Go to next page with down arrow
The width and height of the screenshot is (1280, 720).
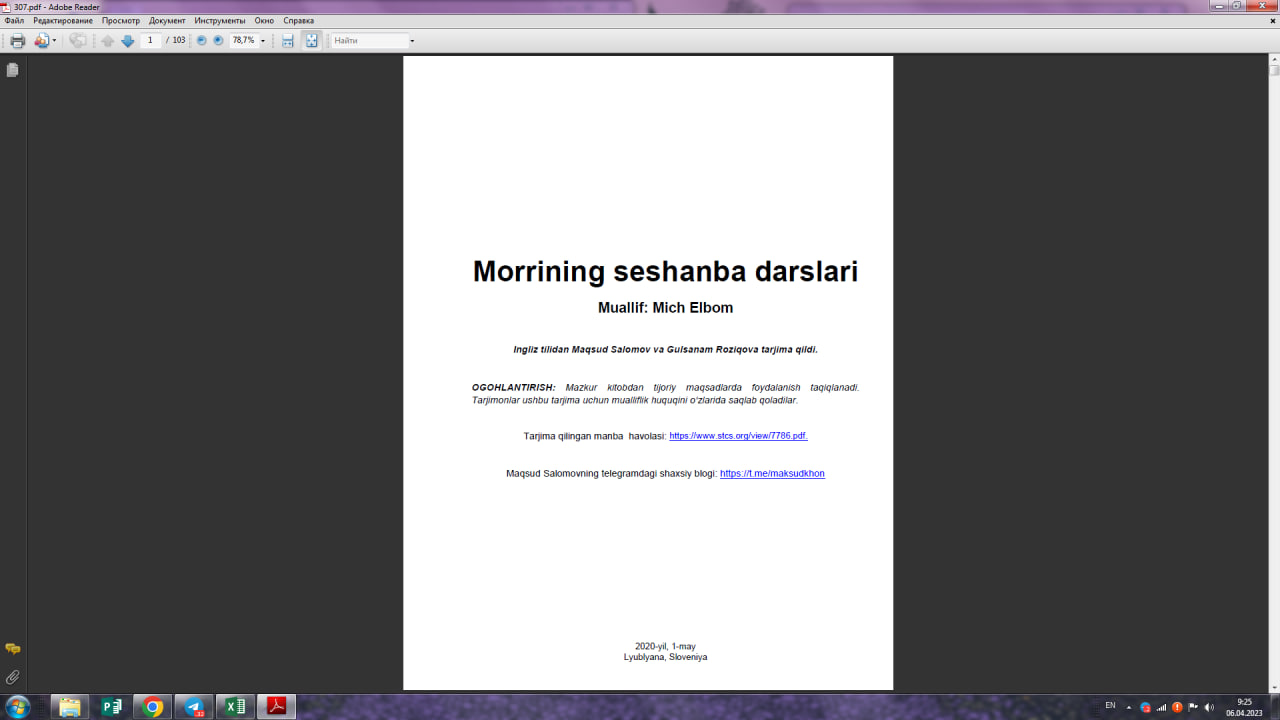128,40
